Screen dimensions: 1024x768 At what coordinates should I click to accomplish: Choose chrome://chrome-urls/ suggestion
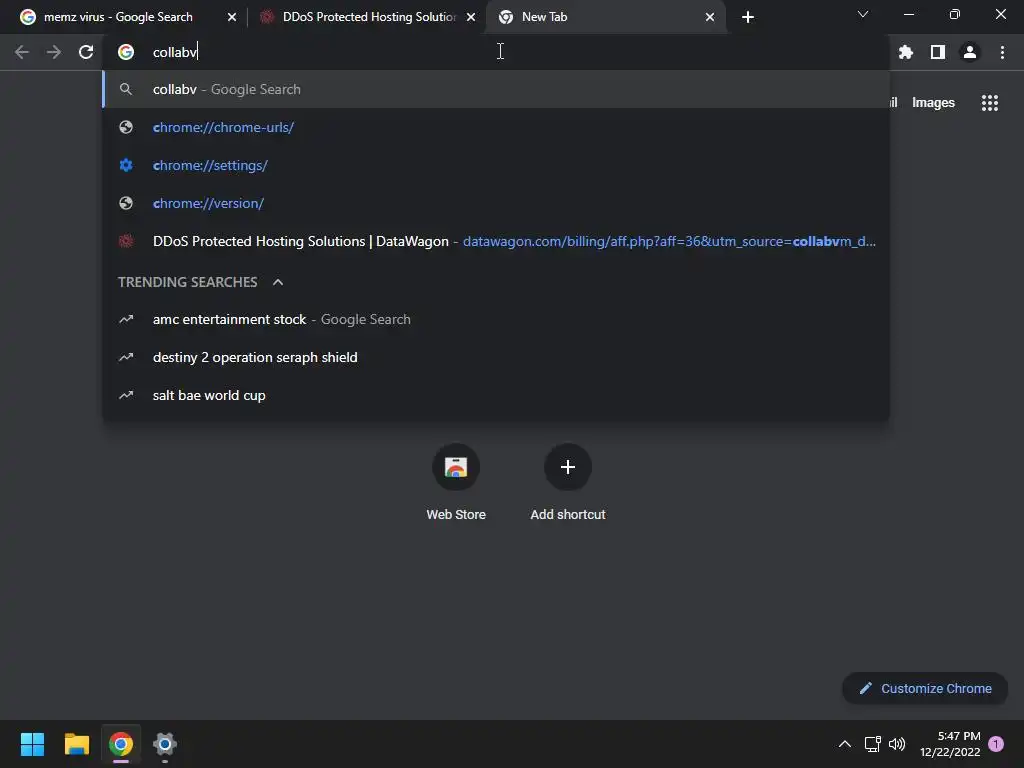click(x=496, y=127)
